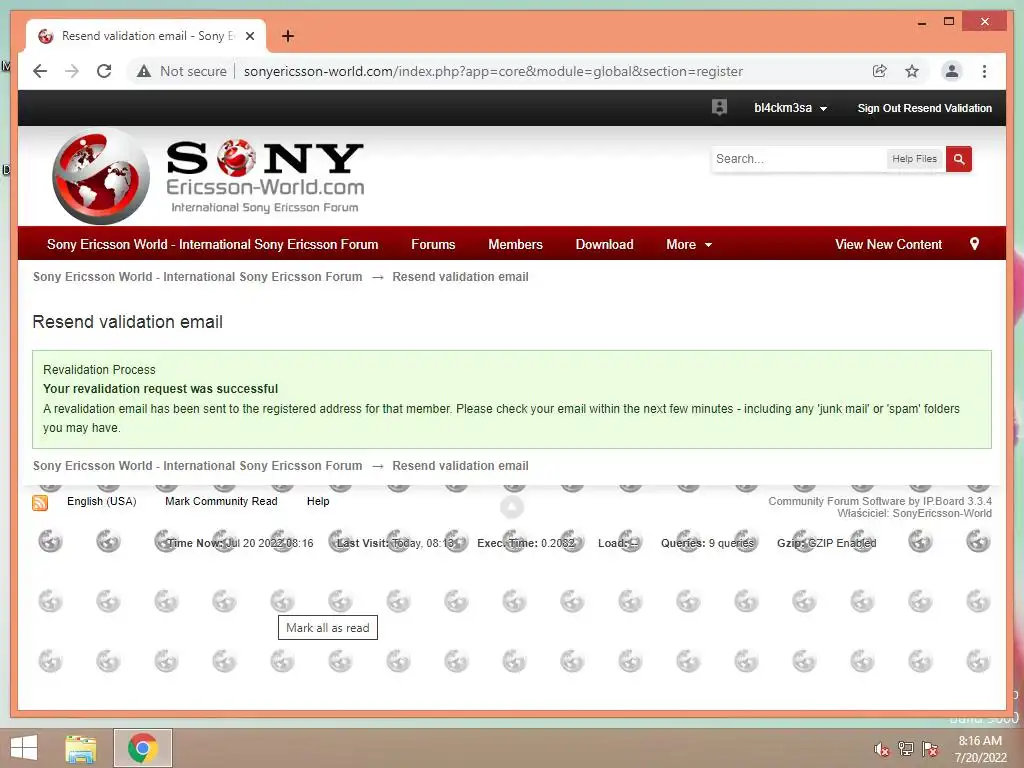The width and height of the screenshot is (1024, 768).
Task: Expand the More navigation dropdown
Action: tap(688, 244)
